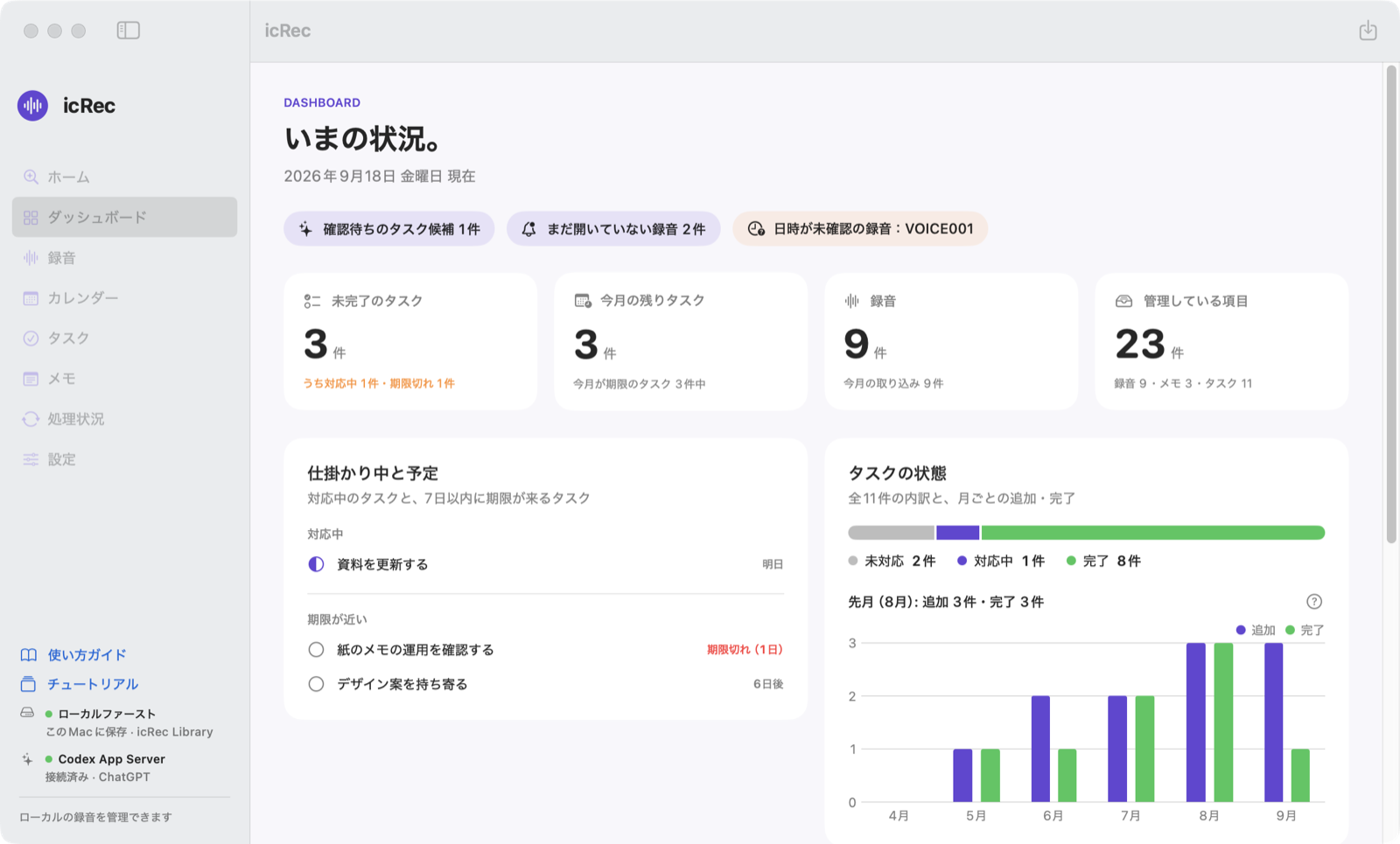
Task: Open the 資料を更新する task row
Action: (x=545, y=564)
